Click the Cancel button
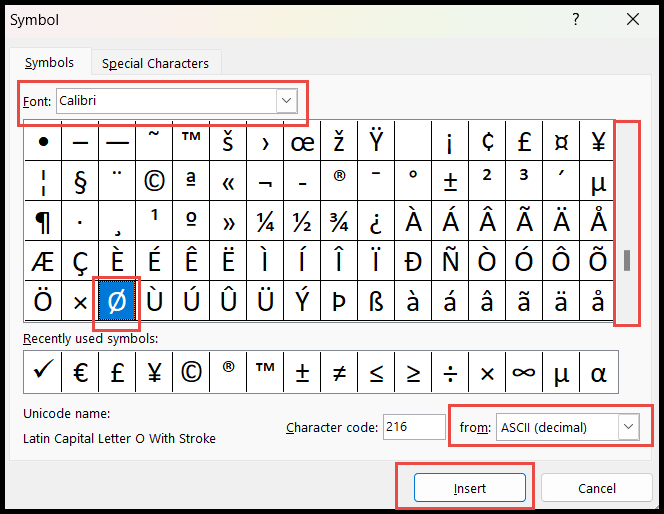Viewport: 664px width, 514px height. (x=597, y=488)
